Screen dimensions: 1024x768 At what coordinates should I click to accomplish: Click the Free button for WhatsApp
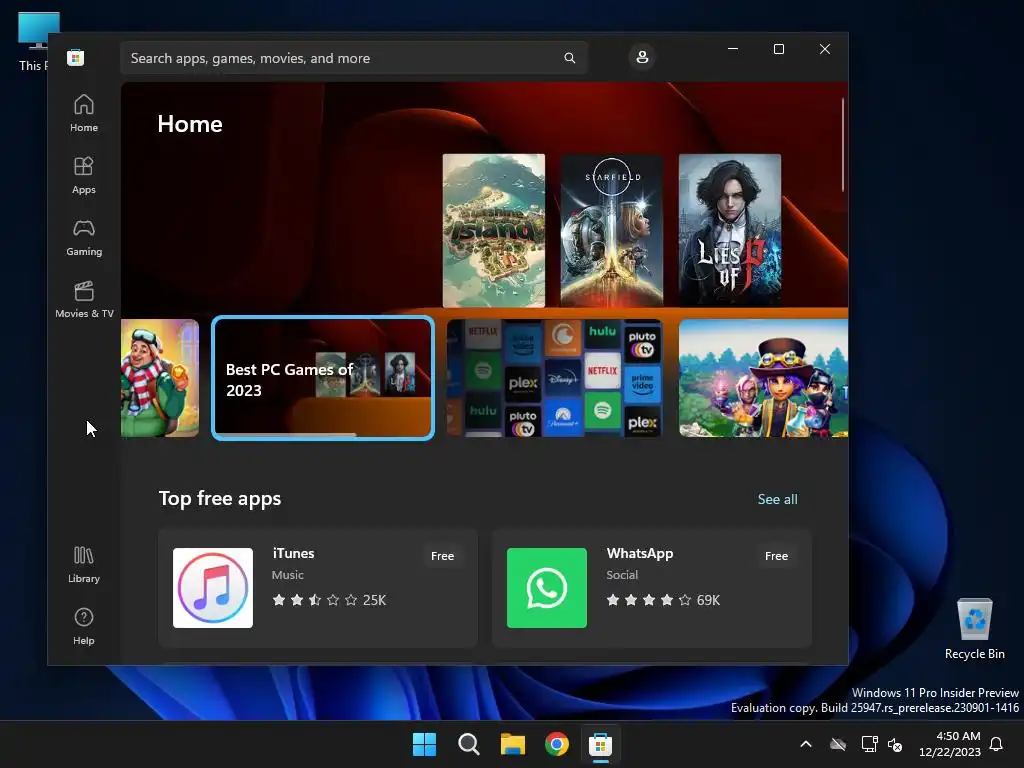pyautogui.click(x=776, y=556)
